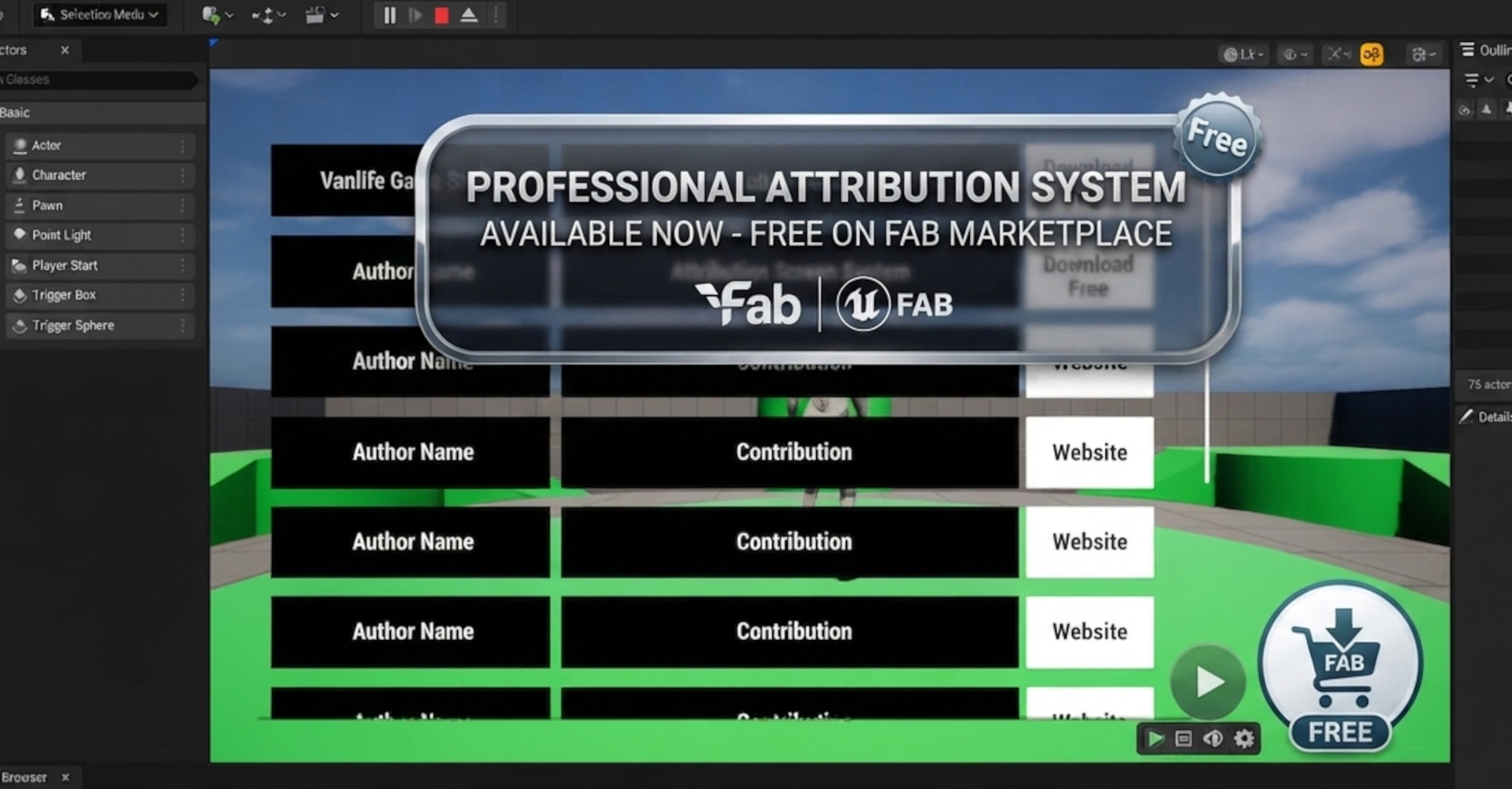Open the transform tools dropdown in toolbar
This screenshot has width=1512, height=789.
pos(269,15)
